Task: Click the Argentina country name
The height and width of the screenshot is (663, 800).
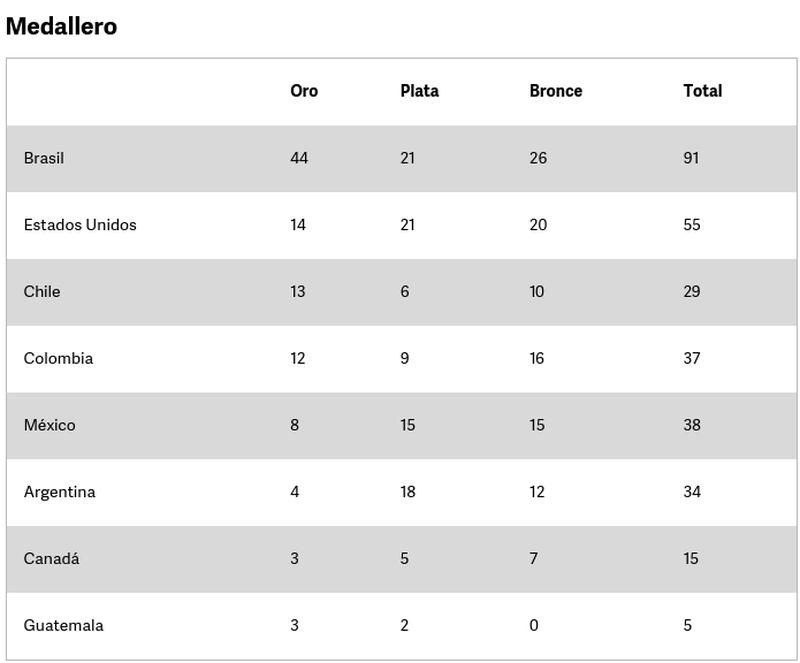Action: coord(60,492)
